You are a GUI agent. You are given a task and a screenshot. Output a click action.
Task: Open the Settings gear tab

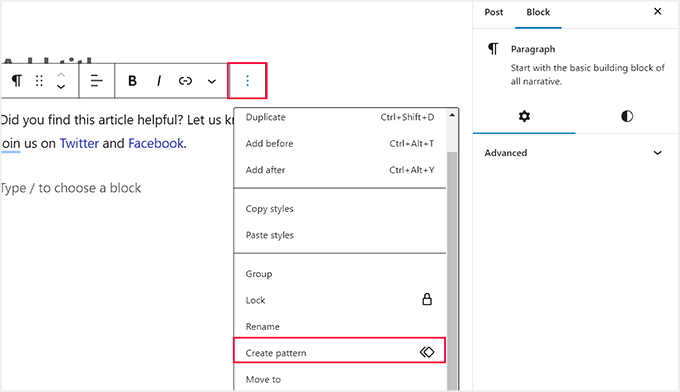524,116
